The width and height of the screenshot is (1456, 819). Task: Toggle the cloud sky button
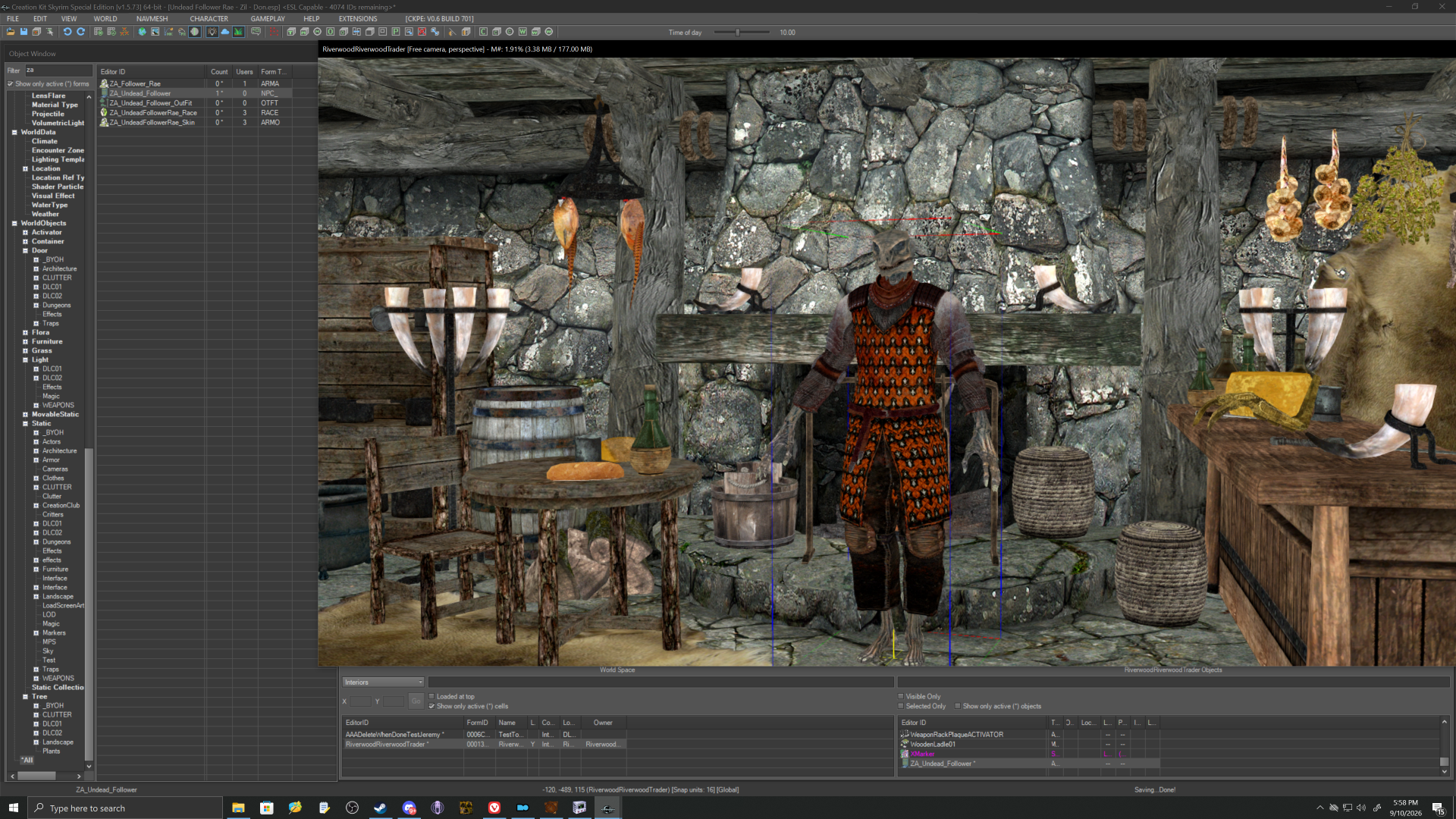(225, 32)
